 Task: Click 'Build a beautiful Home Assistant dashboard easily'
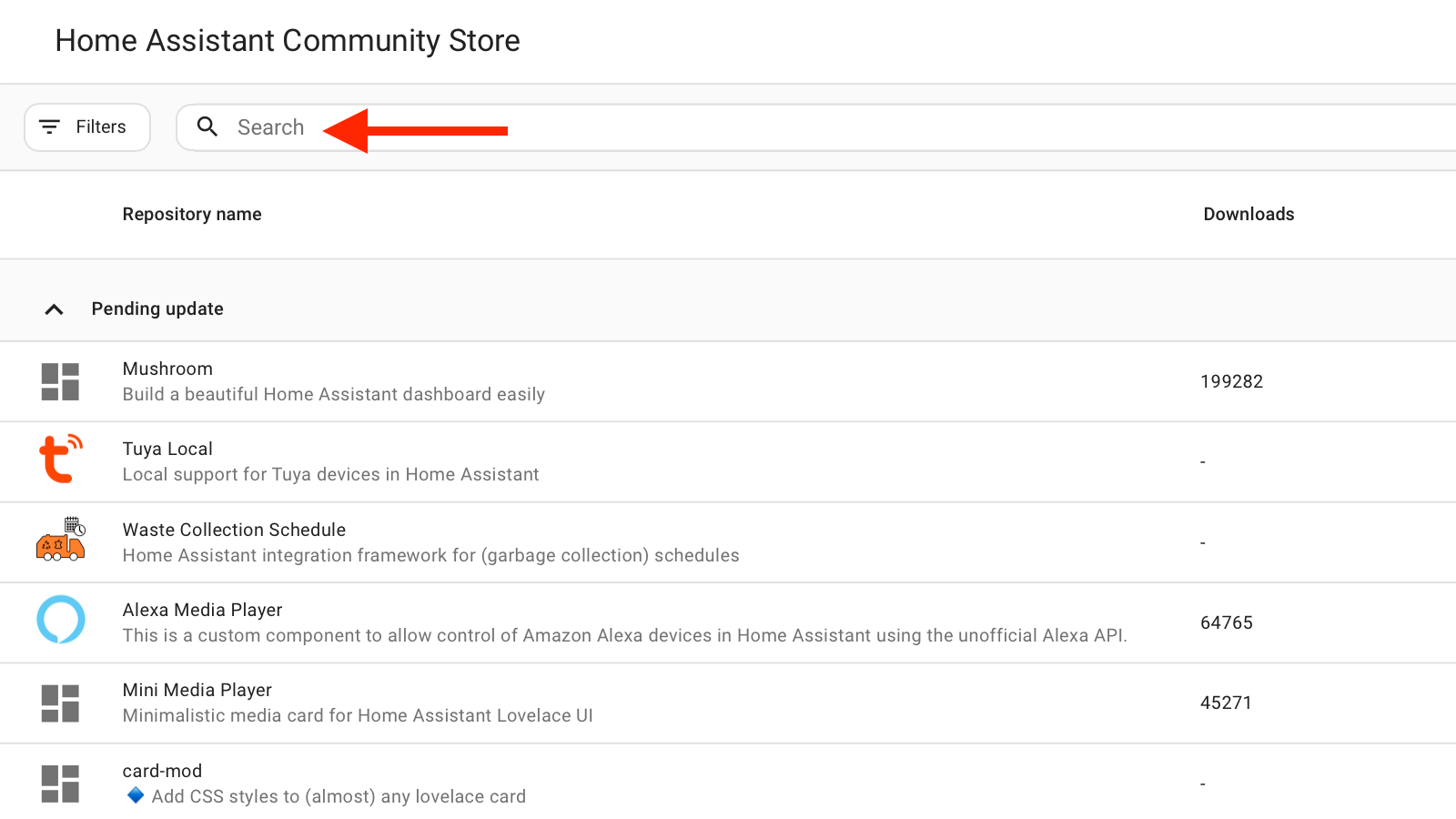click(334, 394)
